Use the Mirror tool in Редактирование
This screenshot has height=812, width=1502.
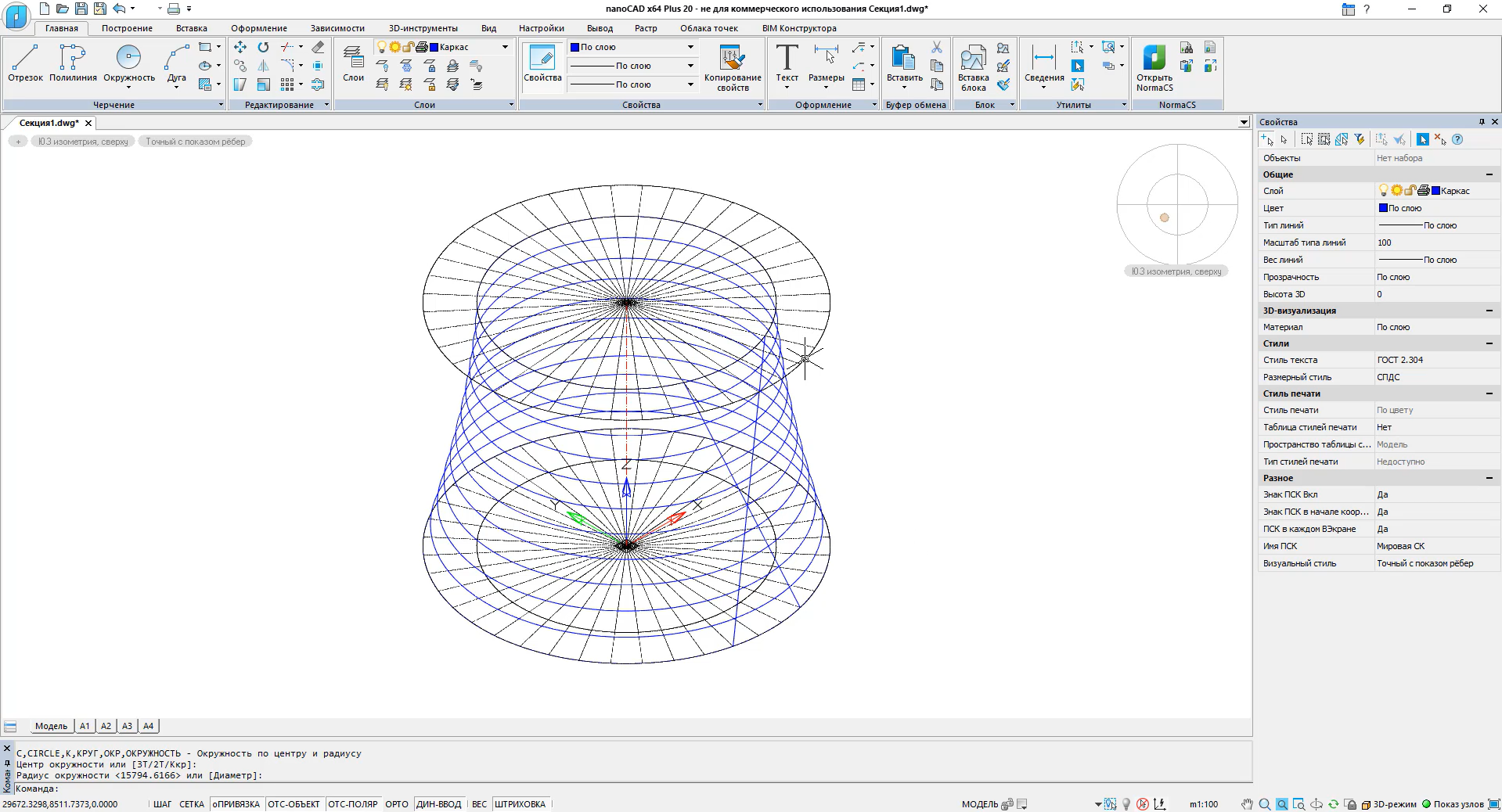264,66
